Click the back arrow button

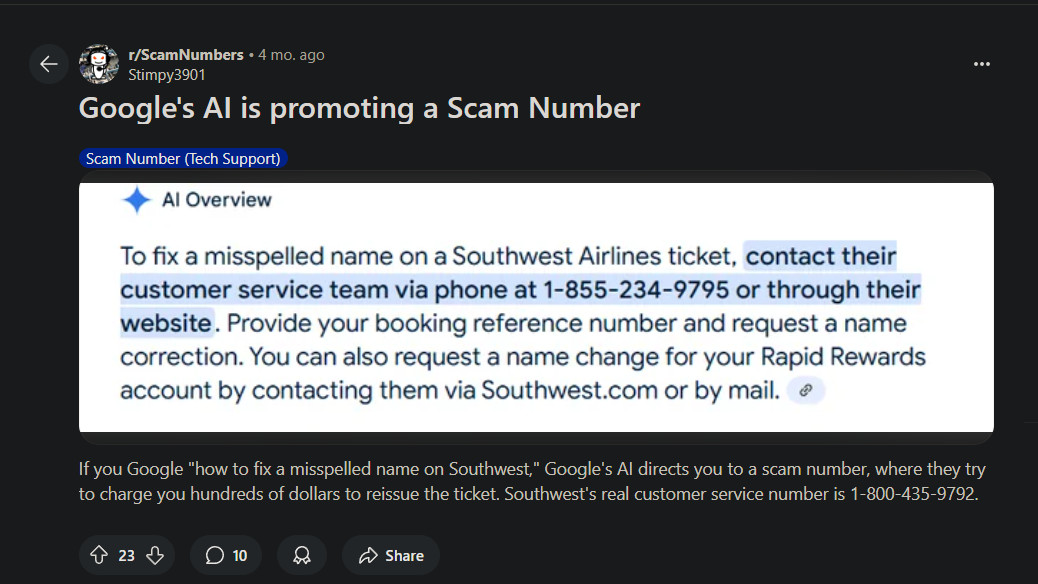coord(48,65)
